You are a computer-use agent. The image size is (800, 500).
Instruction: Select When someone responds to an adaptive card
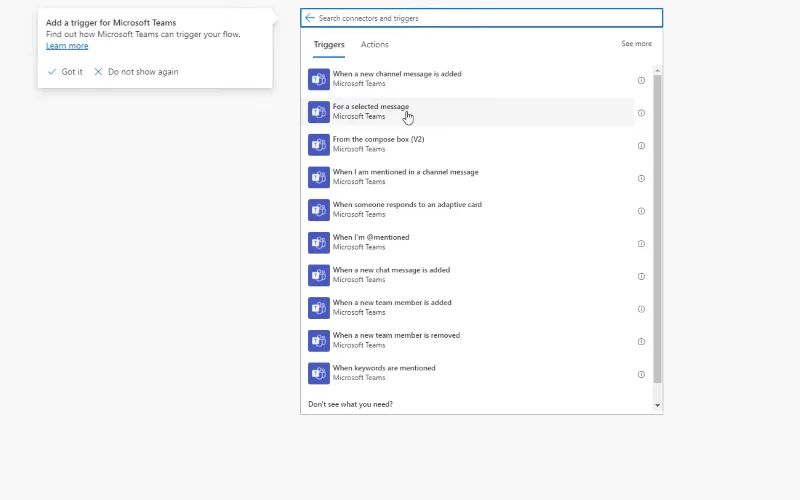[469, 210]
